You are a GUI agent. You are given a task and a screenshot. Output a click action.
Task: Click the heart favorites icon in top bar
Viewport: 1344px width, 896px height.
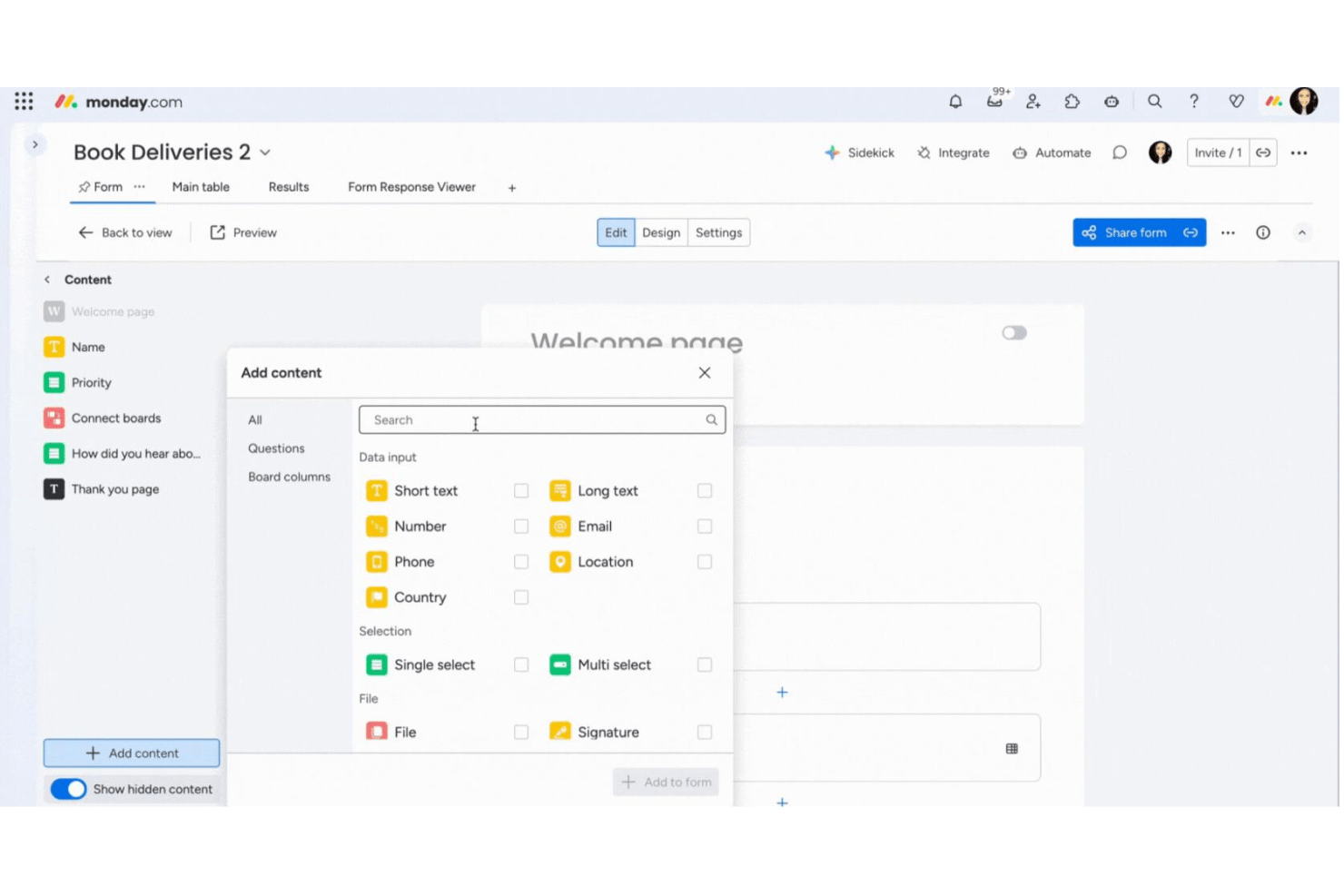click(1236, 102)
